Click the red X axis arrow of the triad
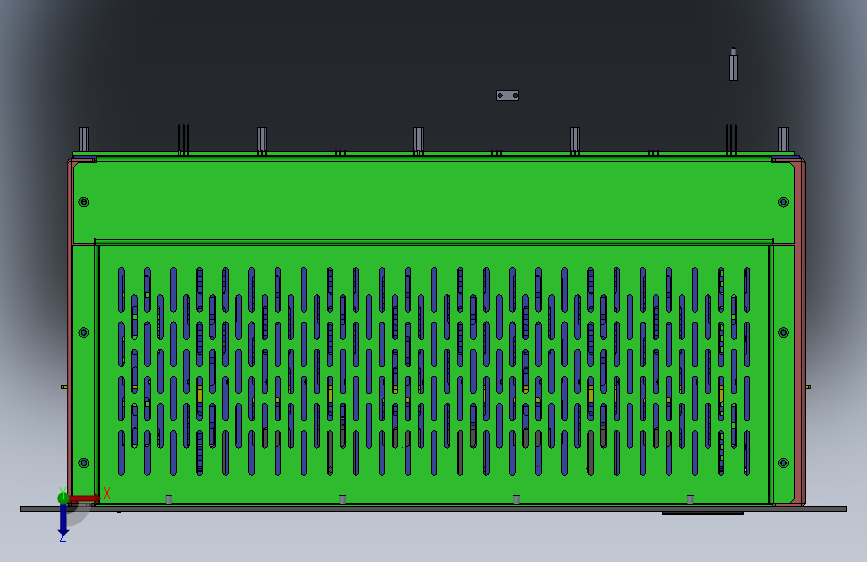Viewport: 867px width, 562px height. 84,498
